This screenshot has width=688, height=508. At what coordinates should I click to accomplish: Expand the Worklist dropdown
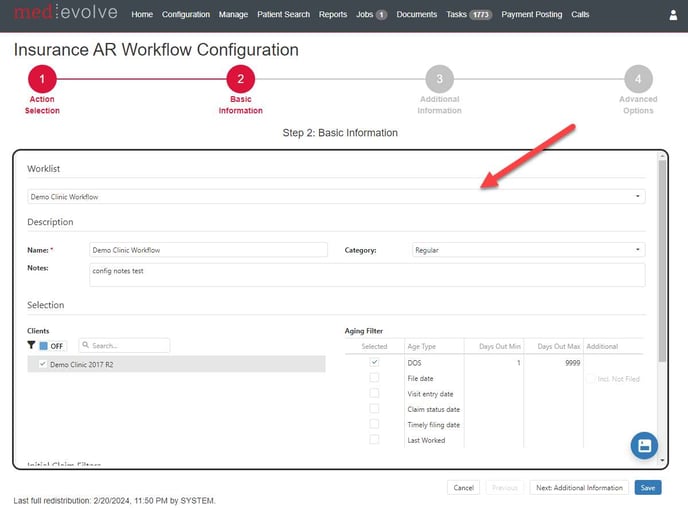[336, 197]
